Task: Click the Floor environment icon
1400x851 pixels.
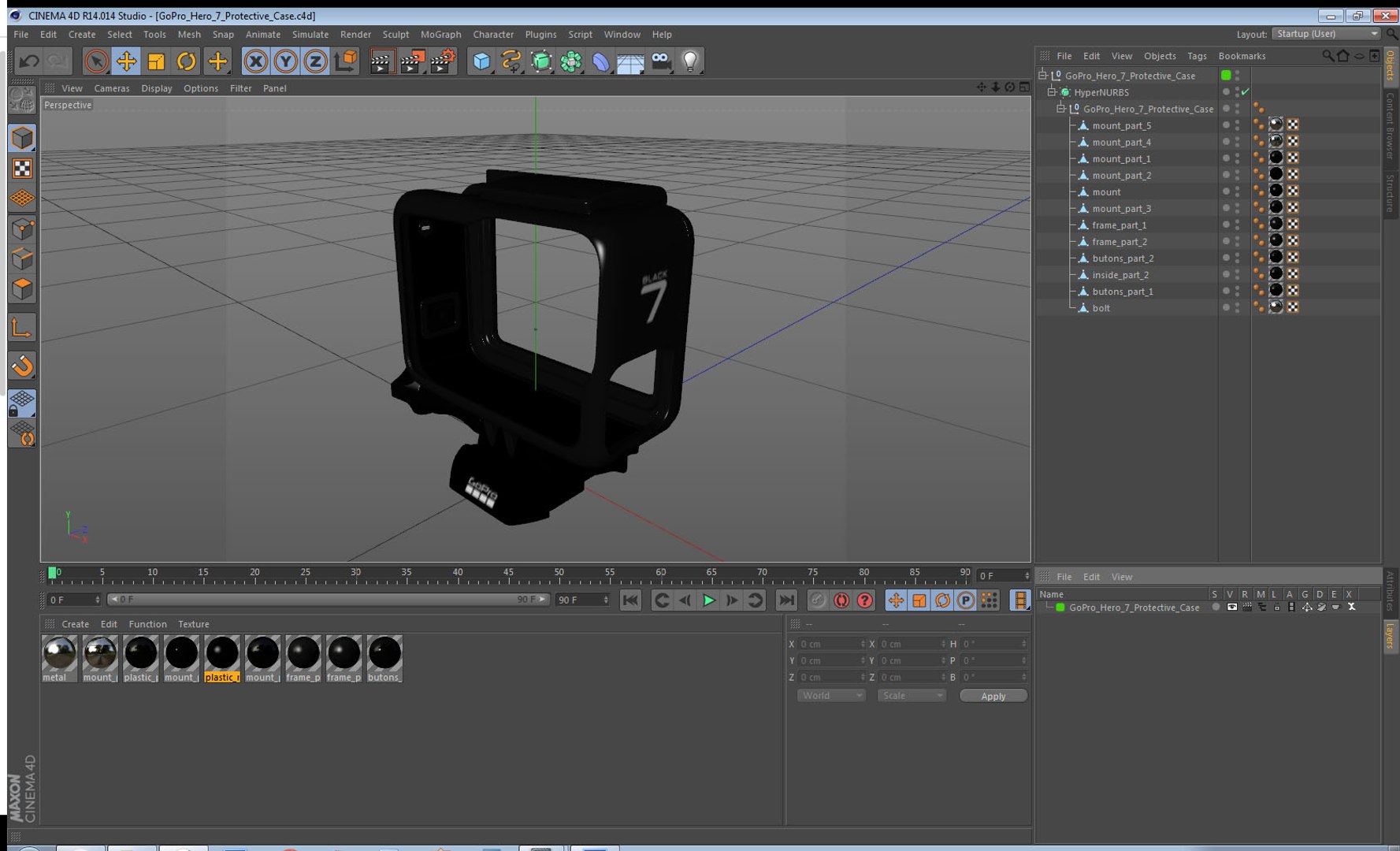Action: 631,61
